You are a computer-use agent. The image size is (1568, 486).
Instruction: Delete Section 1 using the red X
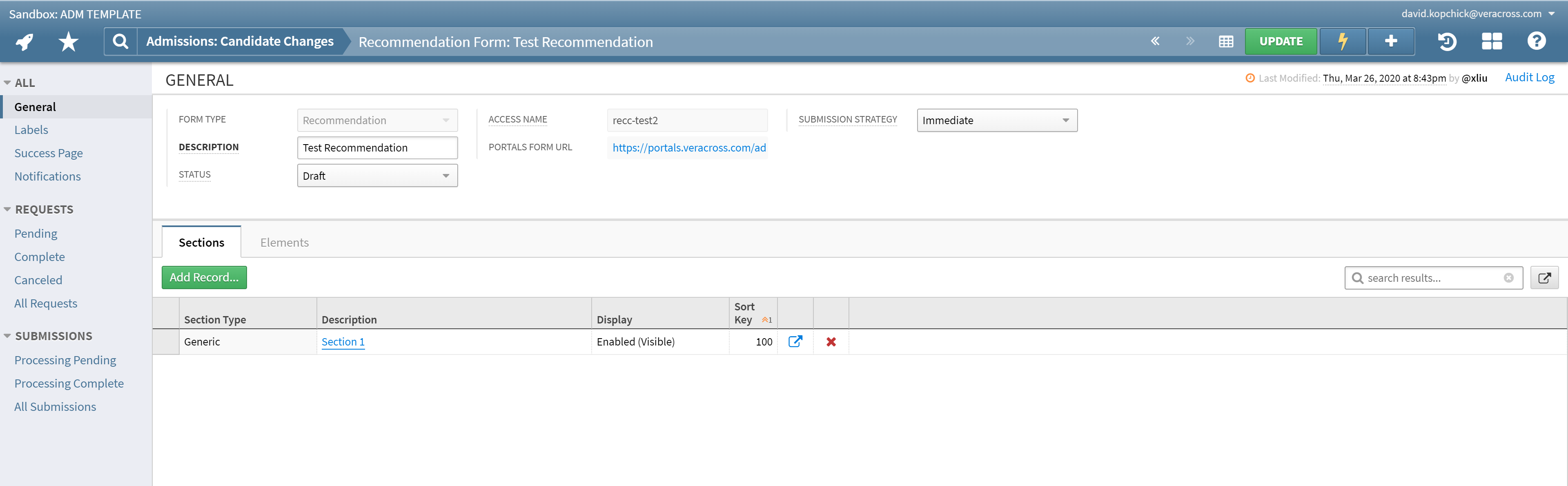coord(831,342)
